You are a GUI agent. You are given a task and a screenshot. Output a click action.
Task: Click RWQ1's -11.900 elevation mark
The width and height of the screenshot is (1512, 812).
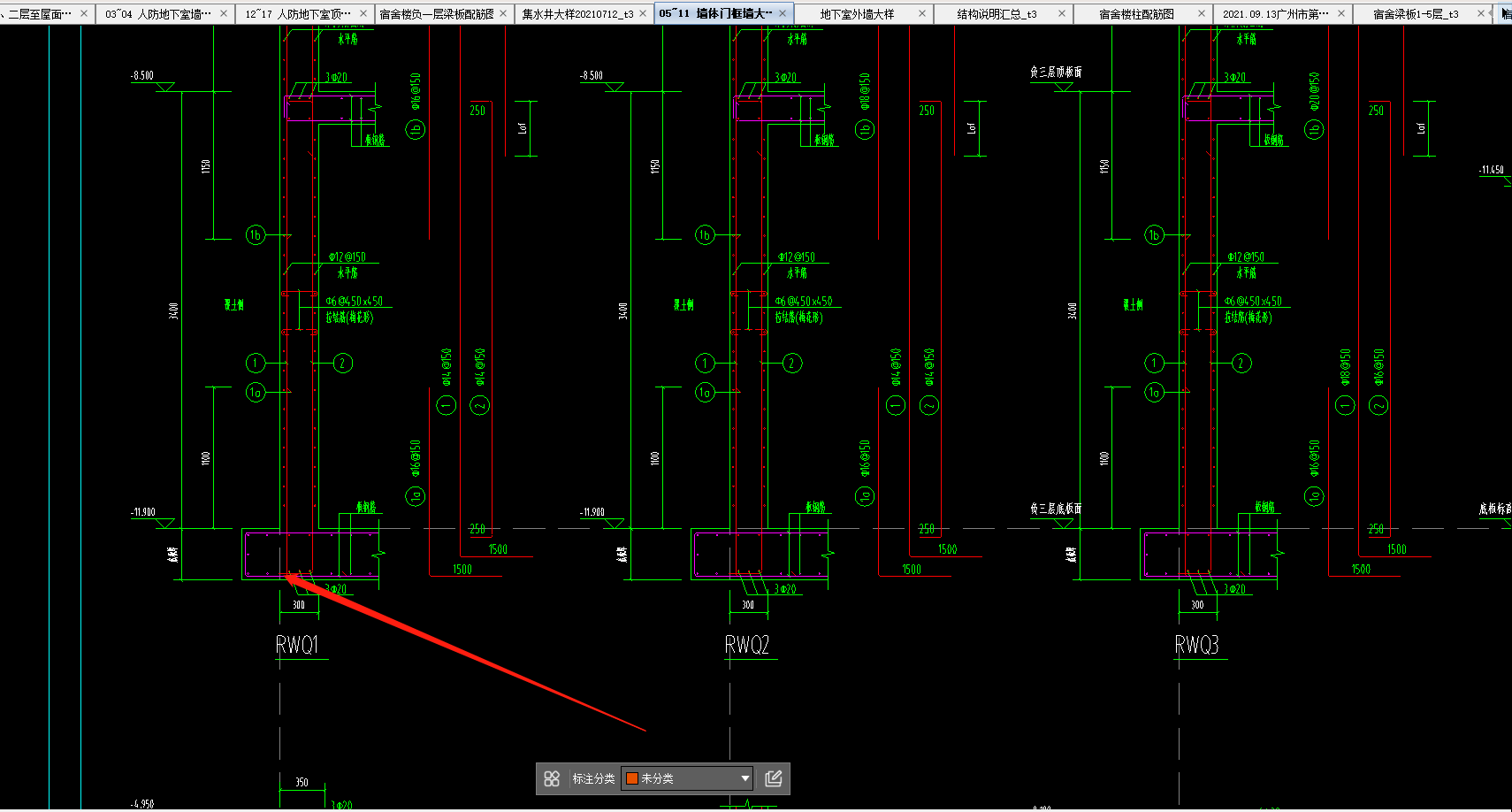[143, 512]
